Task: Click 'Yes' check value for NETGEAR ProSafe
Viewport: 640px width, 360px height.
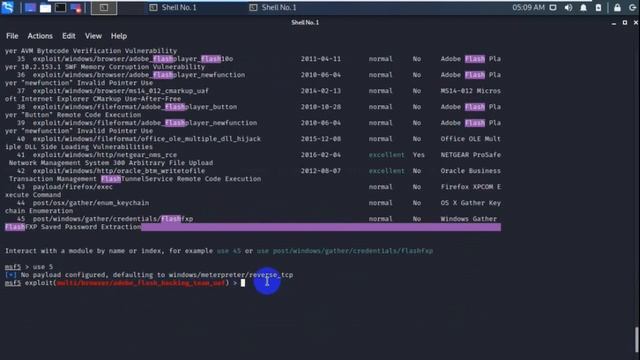Action: coord(418,155)
